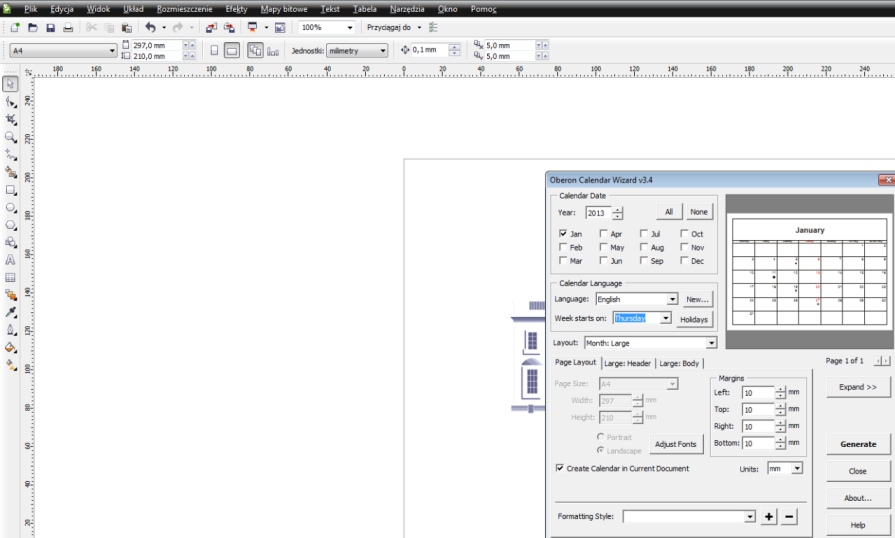Viewport: 895px width, 538px height.
Task: Click the Print icon in toolbar
Action: point(67,28)
